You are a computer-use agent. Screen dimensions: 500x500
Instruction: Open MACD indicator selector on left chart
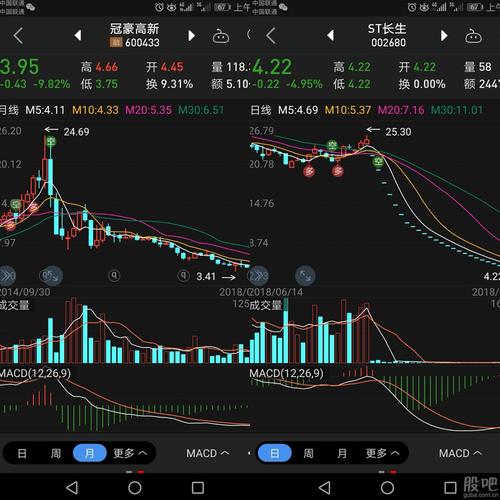(207, 453)
